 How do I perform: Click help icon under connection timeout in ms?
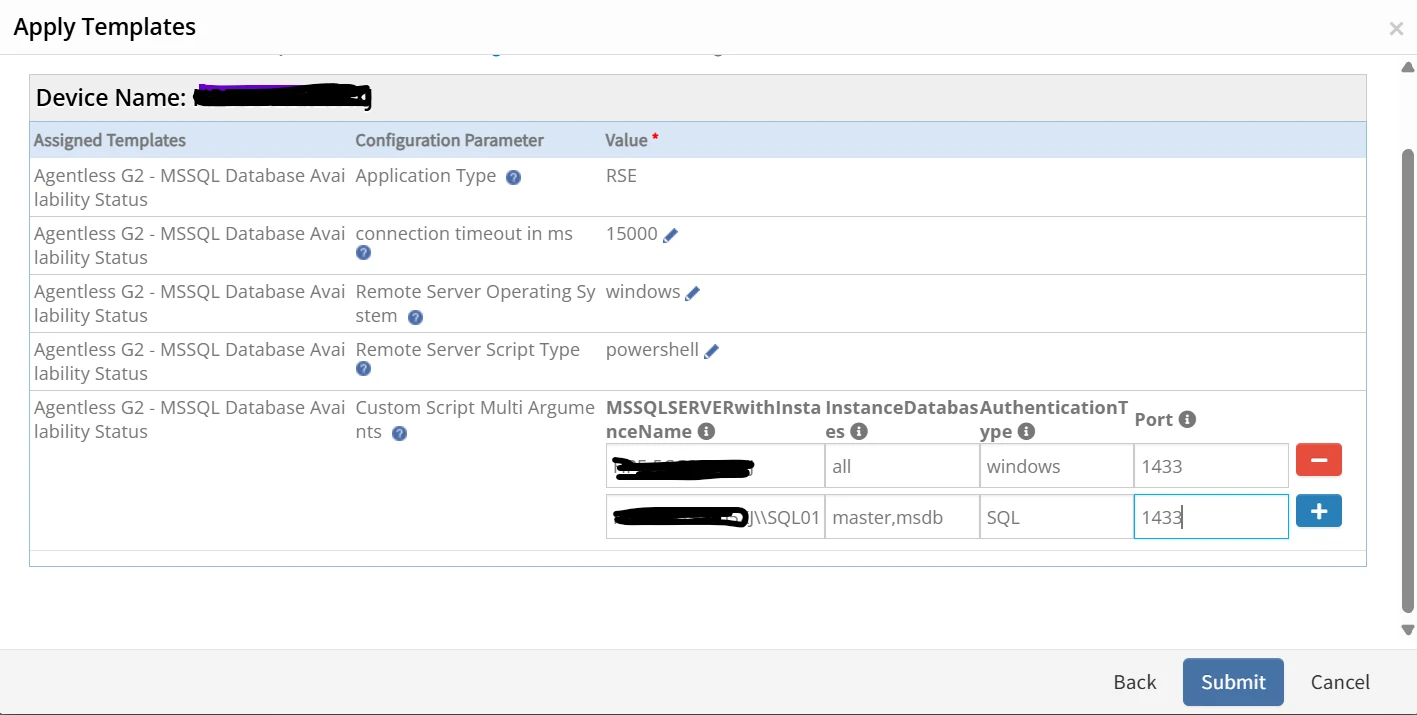pos(363,253)
